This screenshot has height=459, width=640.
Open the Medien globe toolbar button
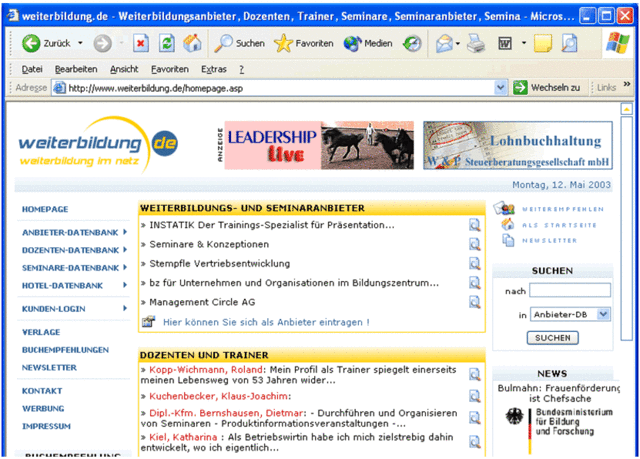[368, 43]
